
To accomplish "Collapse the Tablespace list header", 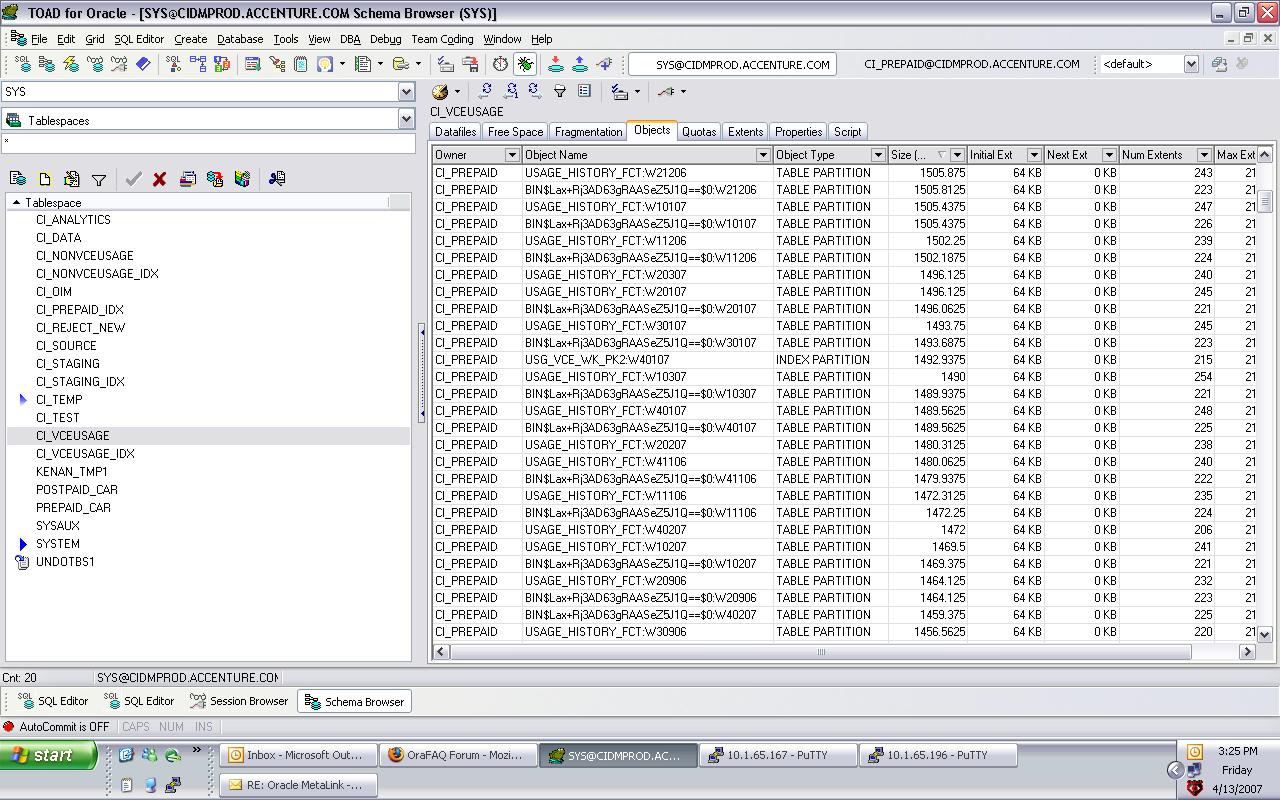I will tap(16, 202).
